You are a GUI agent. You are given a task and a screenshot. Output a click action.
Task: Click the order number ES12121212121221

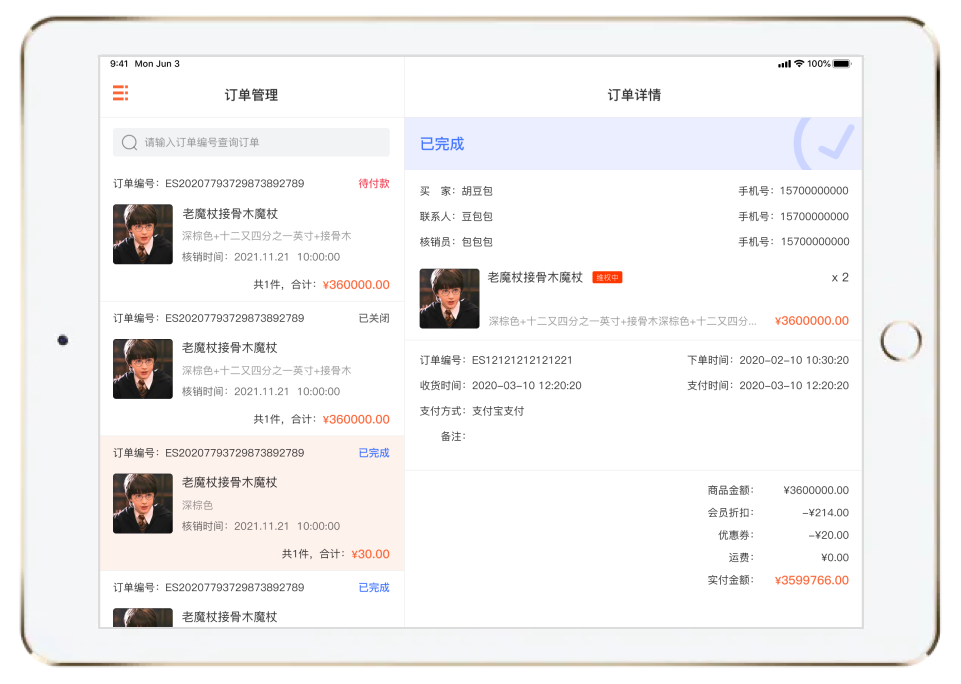pyautogui.click(x=522, y=360)
